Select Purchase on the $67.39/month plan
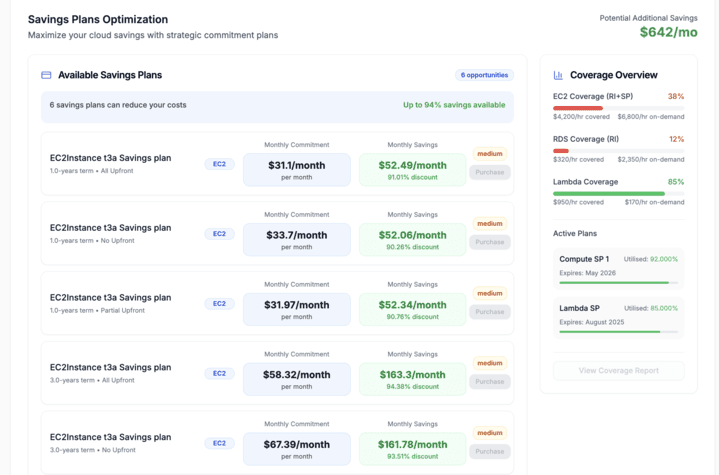 [x=490, y=451]
